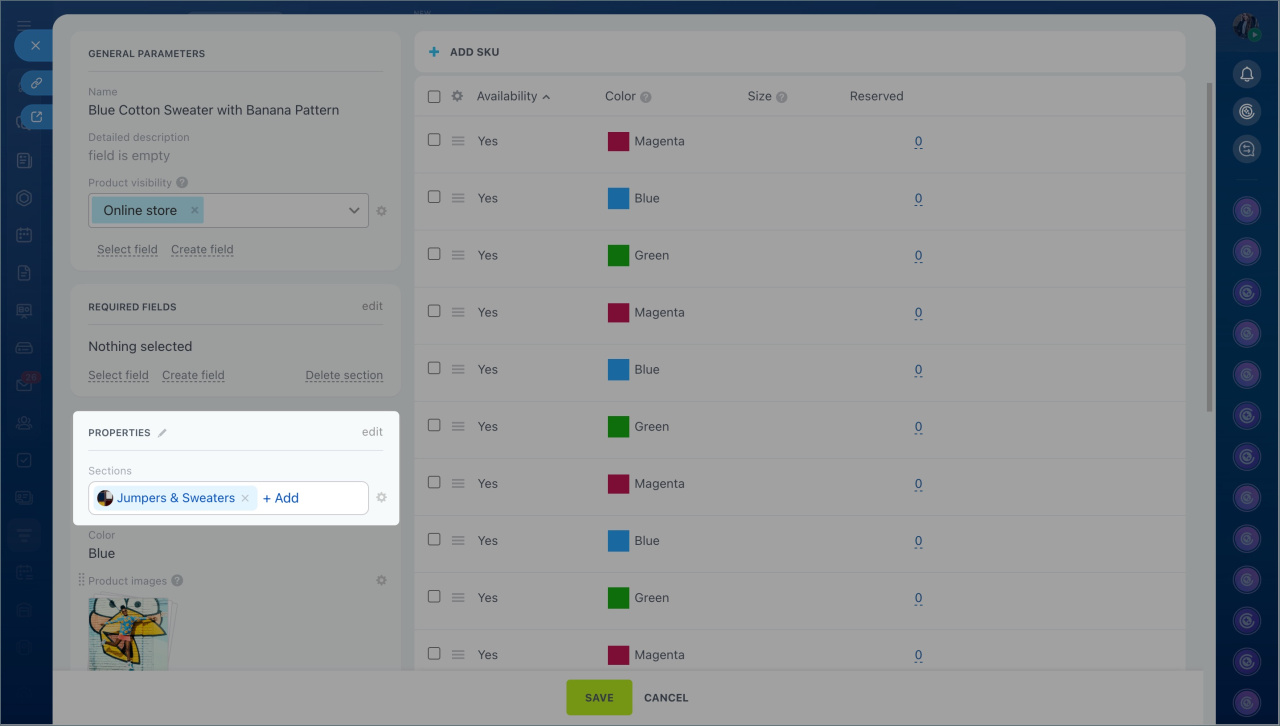Remove the Online store visibility tag
This screenshot has height=726, width=1280.
coord(195,211)
